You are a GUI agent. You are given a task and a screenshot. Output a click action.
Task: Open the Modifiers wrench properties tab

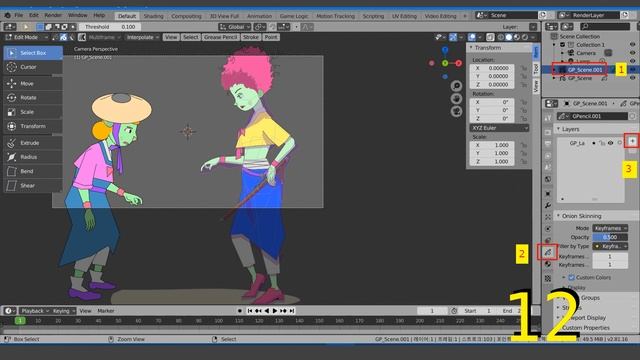coord(548,205)
